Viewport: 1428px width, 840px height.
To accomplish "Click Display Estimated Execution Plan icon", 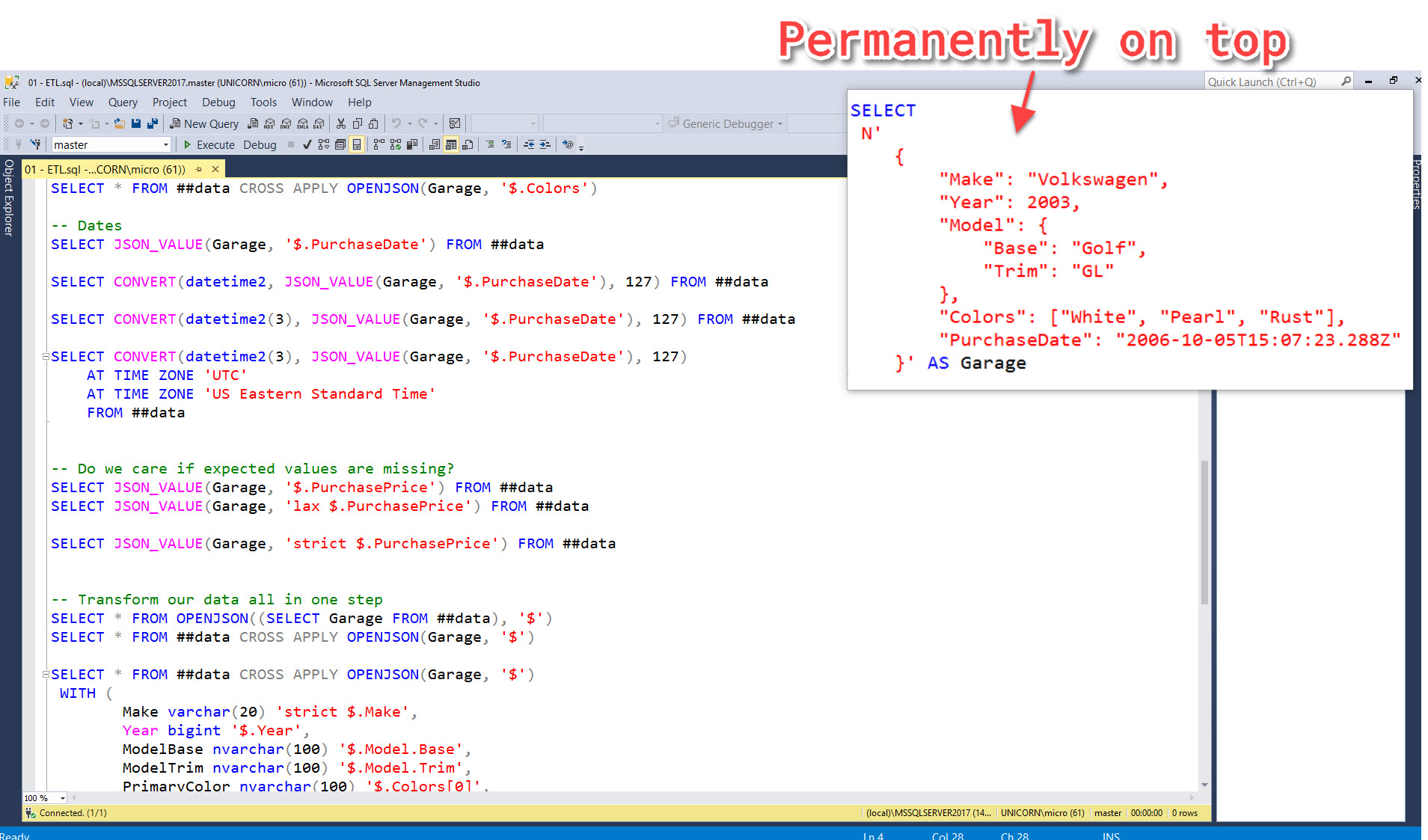I will point(323,144).
